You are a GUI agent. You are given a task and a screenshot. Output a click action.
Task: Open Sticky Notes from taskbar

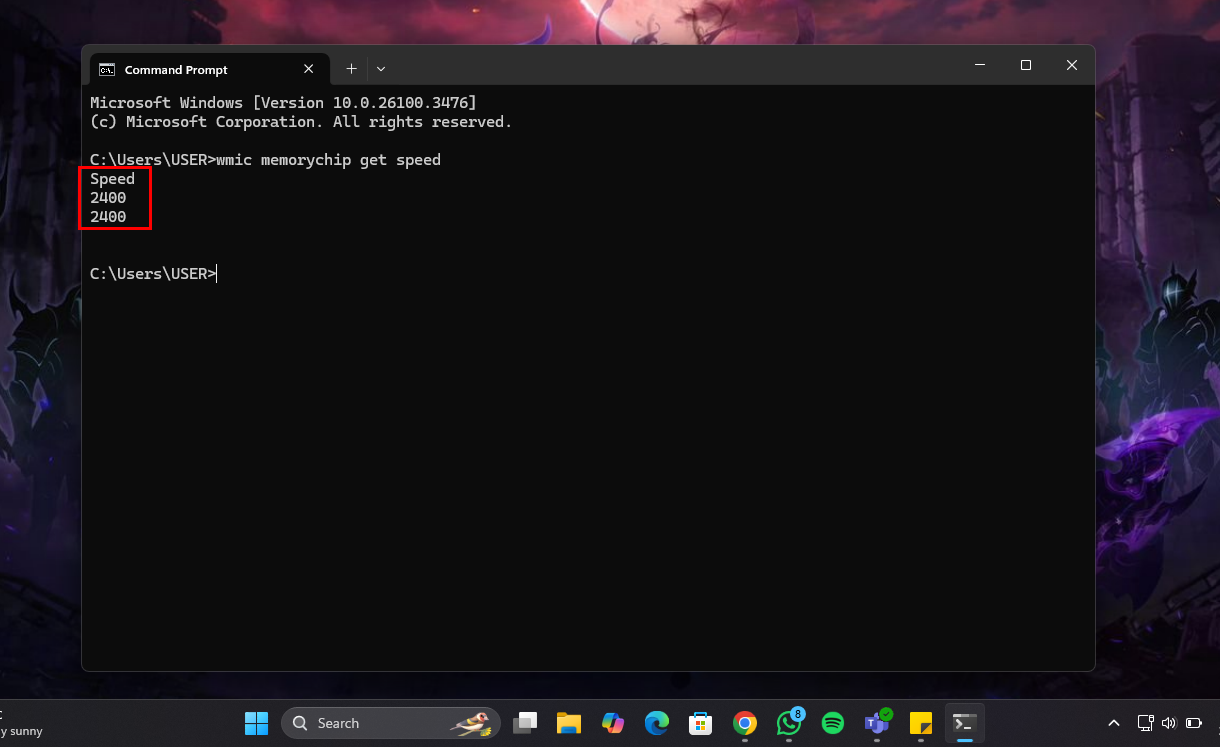coord(921,723)
